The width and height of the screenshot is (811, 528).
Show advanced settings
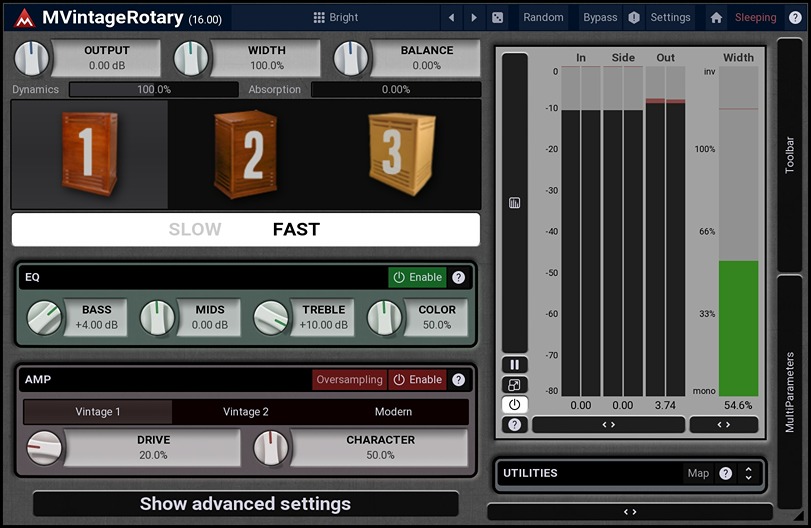tap(245, 504)
